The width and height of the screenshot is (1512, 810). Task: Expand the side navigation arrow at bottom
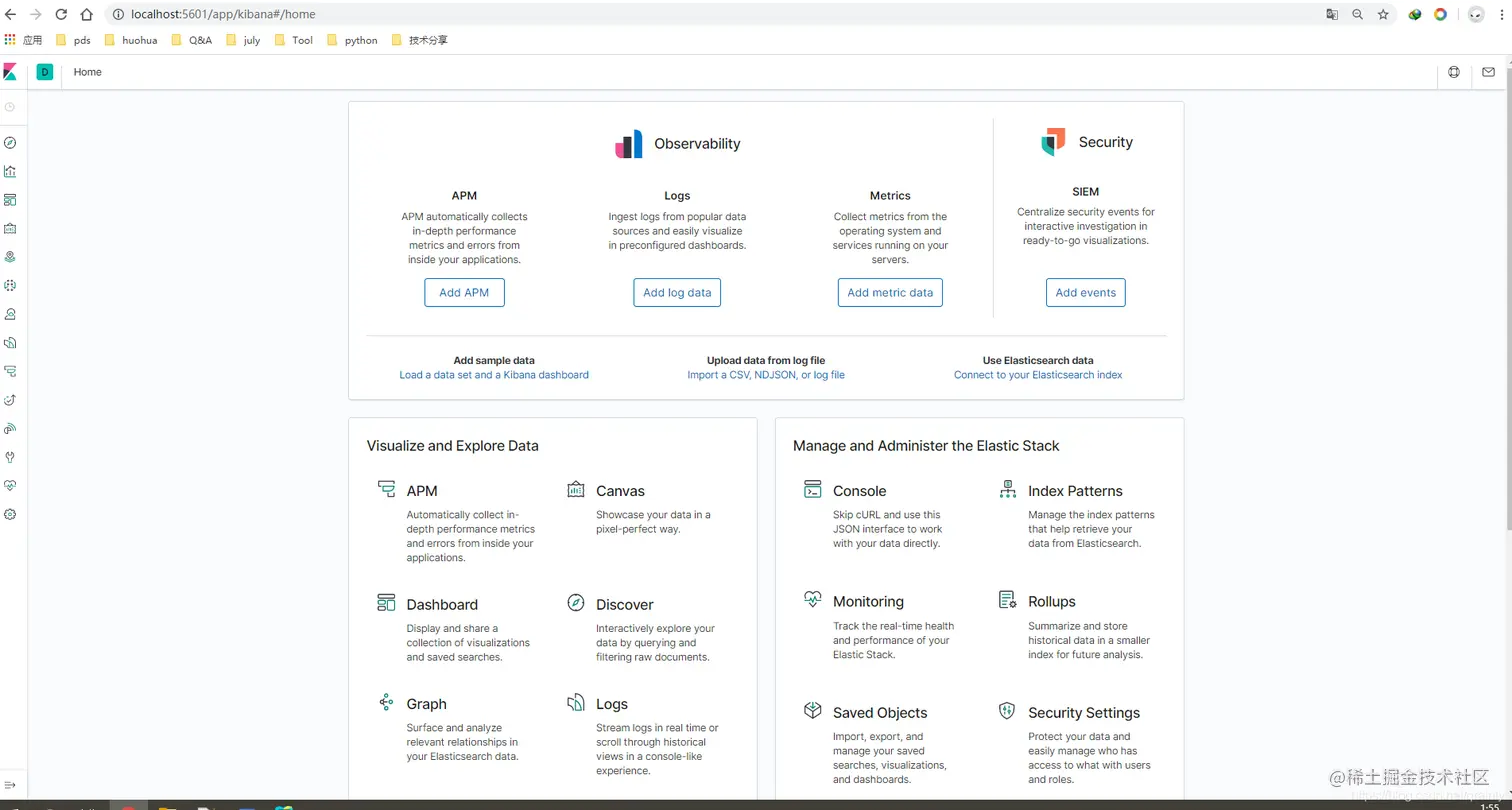pos(10,785)
